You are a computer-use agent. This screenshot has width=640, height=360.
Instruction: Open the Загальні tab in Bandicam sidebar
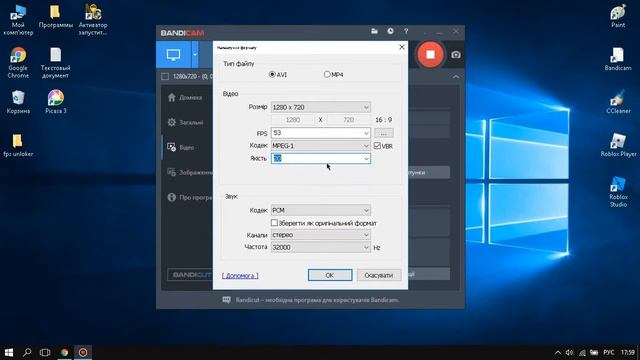pos(185,122)
